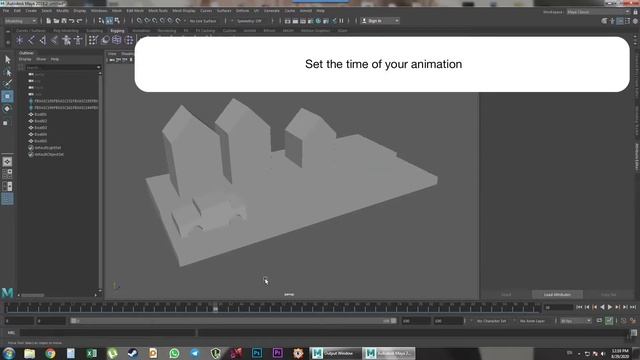Open the 30 fps frame rate dropdown
The width and height of the screenshot is (640, 360).
576,321
